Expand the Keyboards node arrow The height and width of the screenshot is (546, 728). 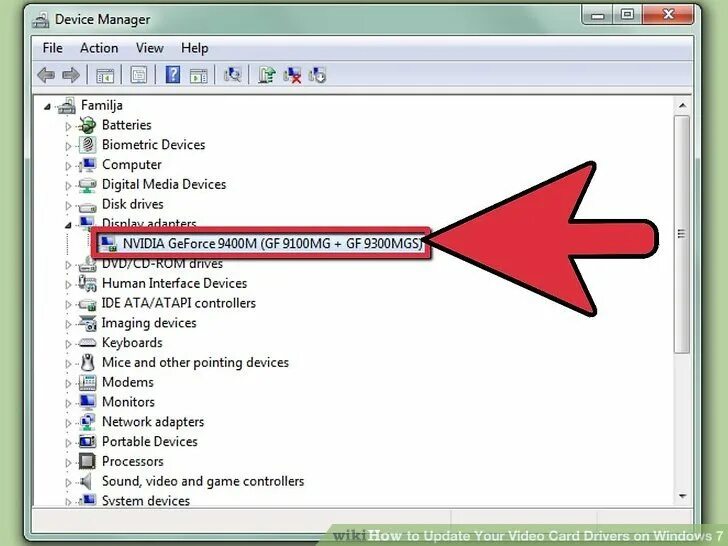click(68, 344)
